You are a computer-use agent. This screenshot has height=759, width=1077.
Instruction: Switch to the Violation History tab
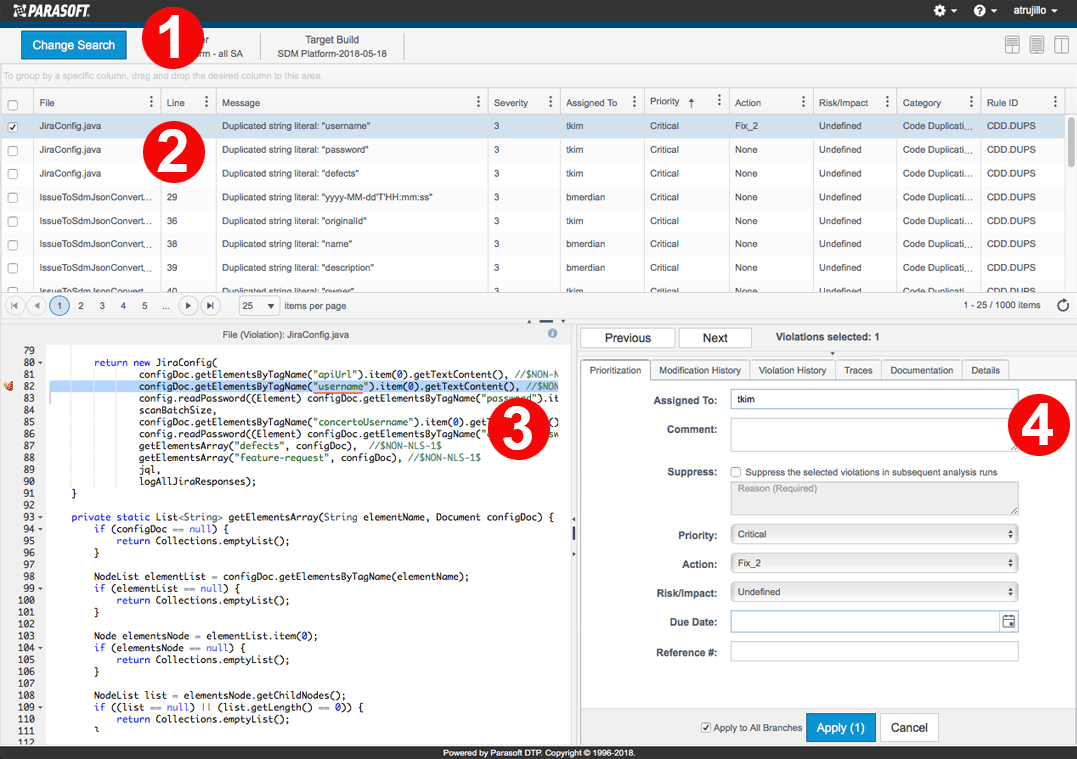click(793, 370)
